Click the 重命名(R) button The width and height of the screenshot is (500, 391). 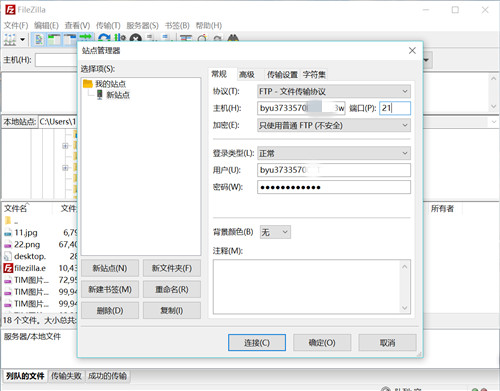tap(172, 289)
